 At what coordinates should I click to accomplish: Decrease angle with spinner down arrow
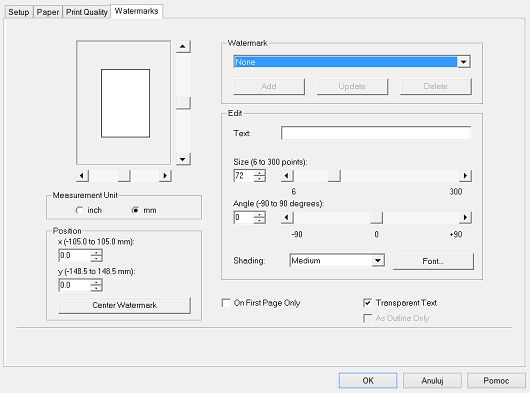pos(260,220)
